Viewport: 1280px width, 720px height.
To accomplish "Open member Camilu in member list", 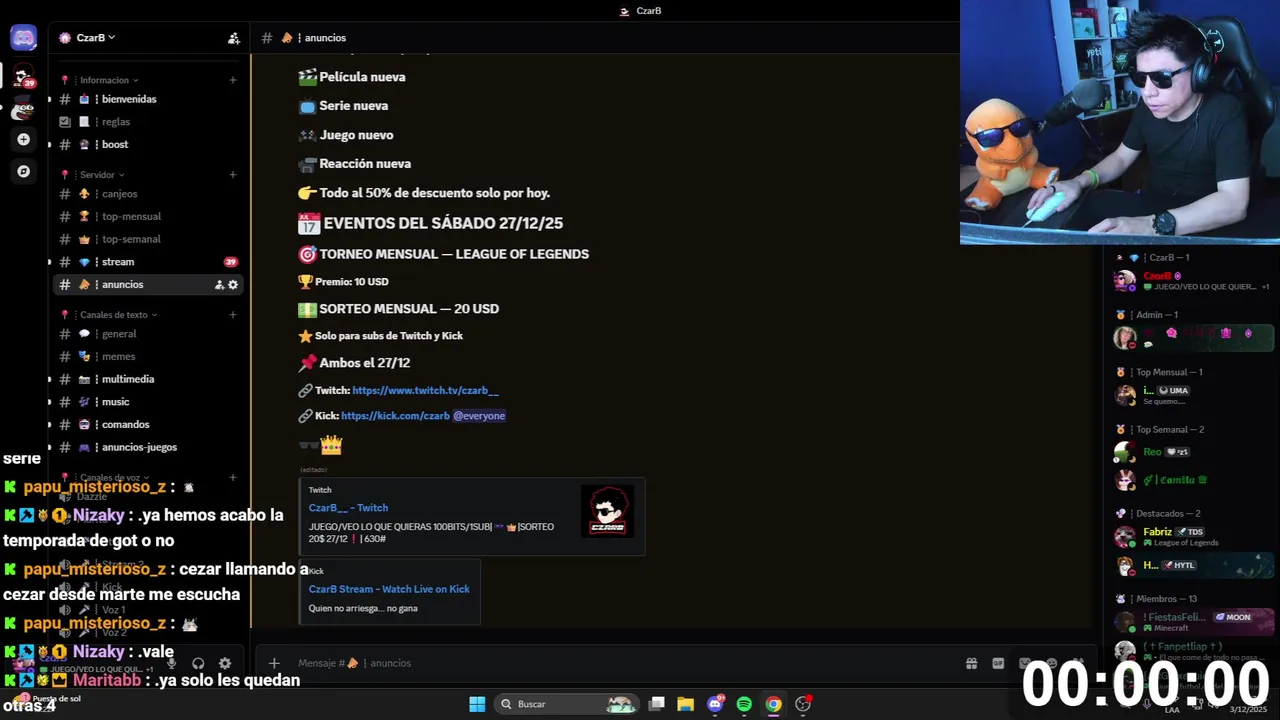I will [x=1192, y=480].
